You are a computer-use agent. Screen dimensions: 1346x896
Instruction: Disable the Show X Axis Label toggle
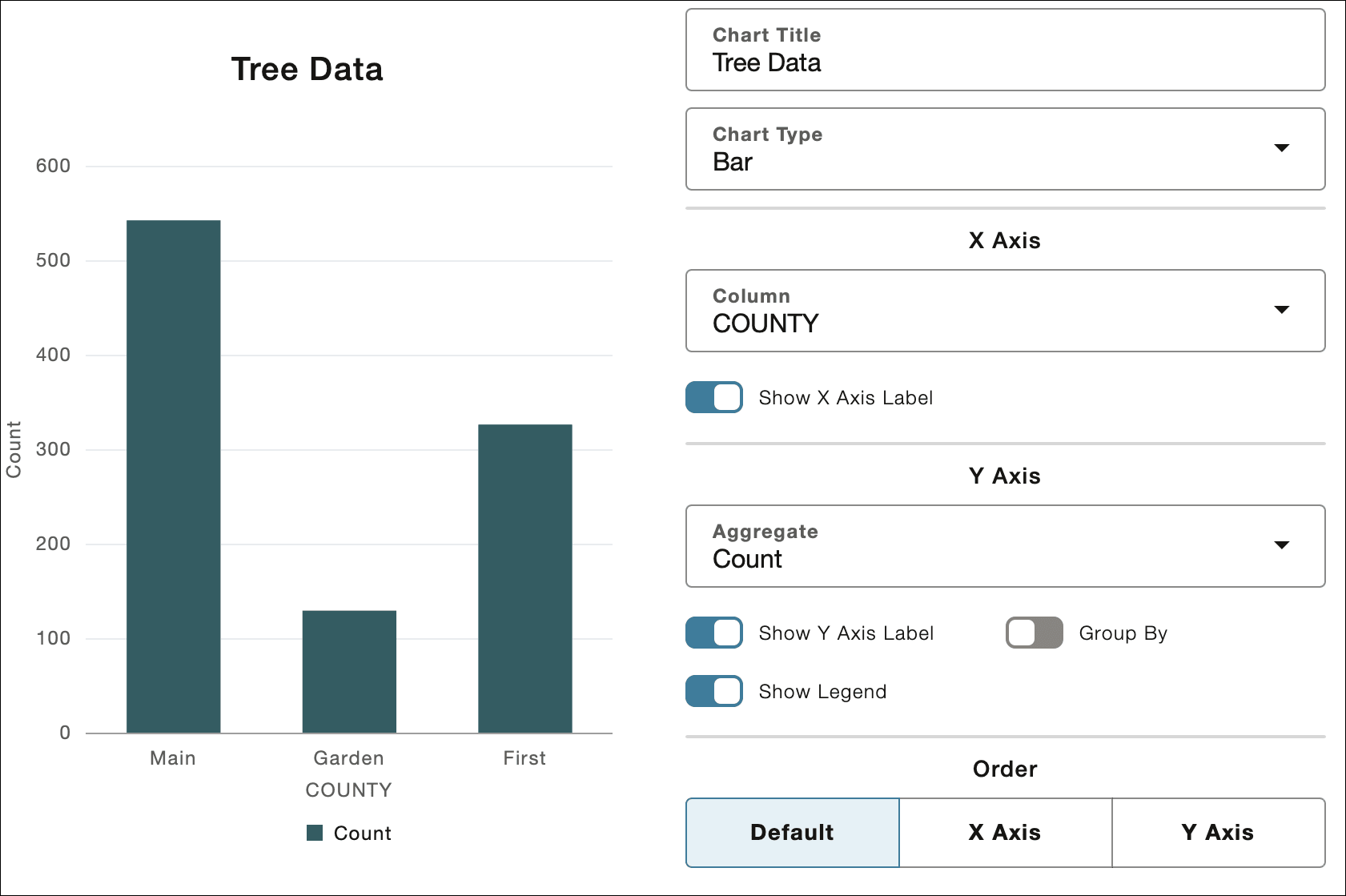point(713,397)
